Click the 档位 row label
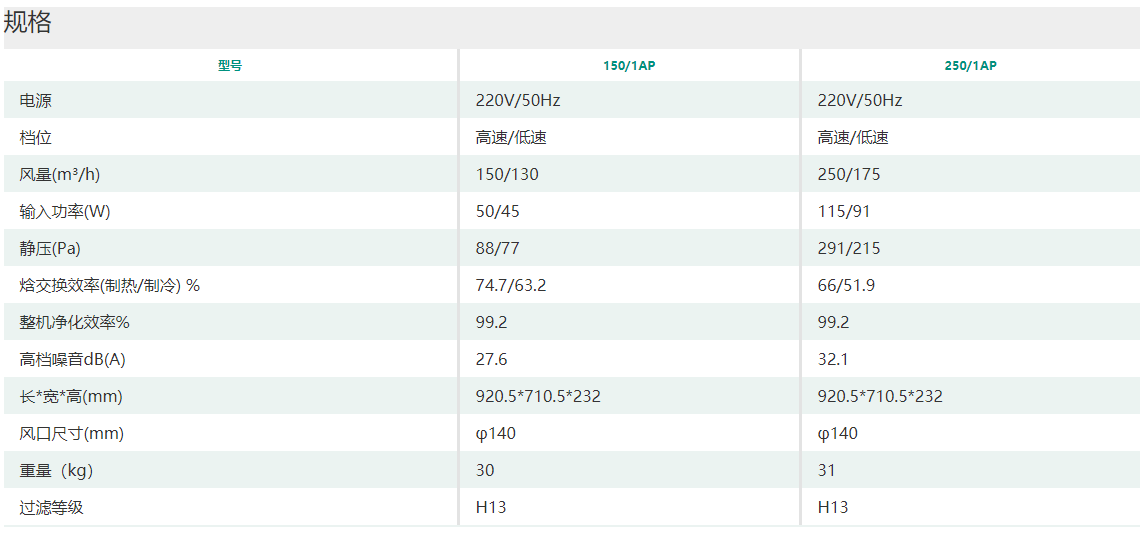This screenshot has width=1148, height=533. click(x=35, y=138)
